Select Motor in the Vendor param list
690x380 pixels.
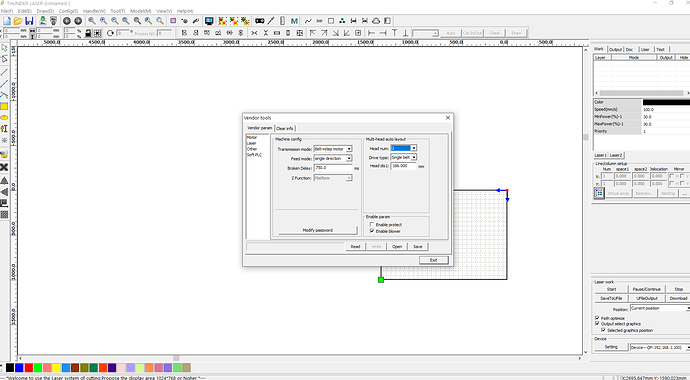(x=252, y=138)
